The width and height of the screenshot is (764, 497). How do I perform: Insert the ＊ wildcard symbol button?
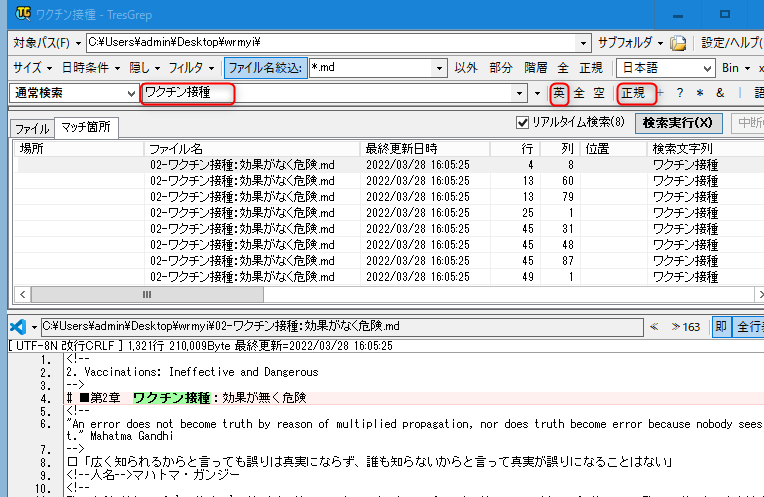pyautogui.click(x=700, y=93)
